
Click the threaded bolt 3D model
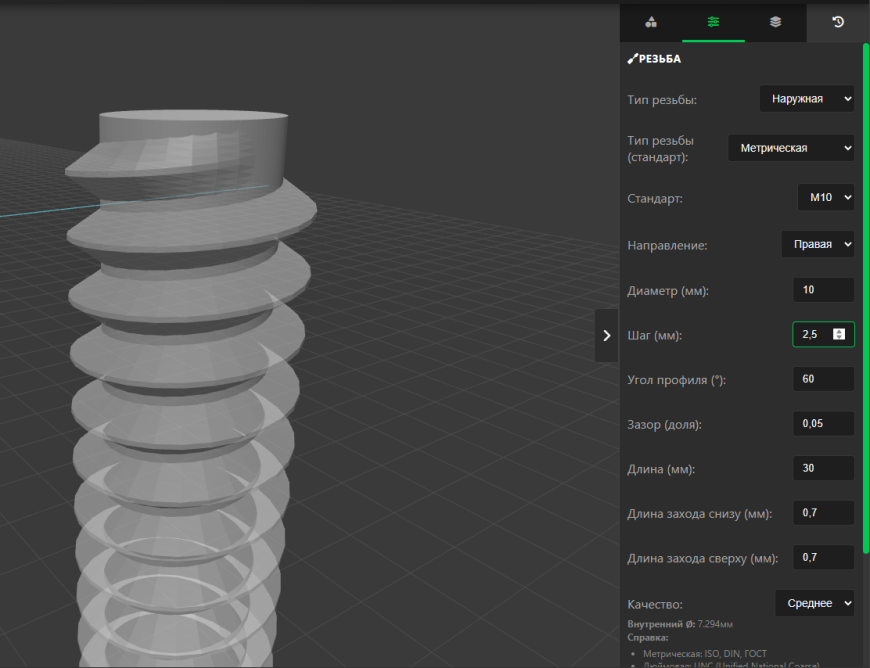[189, 388]
